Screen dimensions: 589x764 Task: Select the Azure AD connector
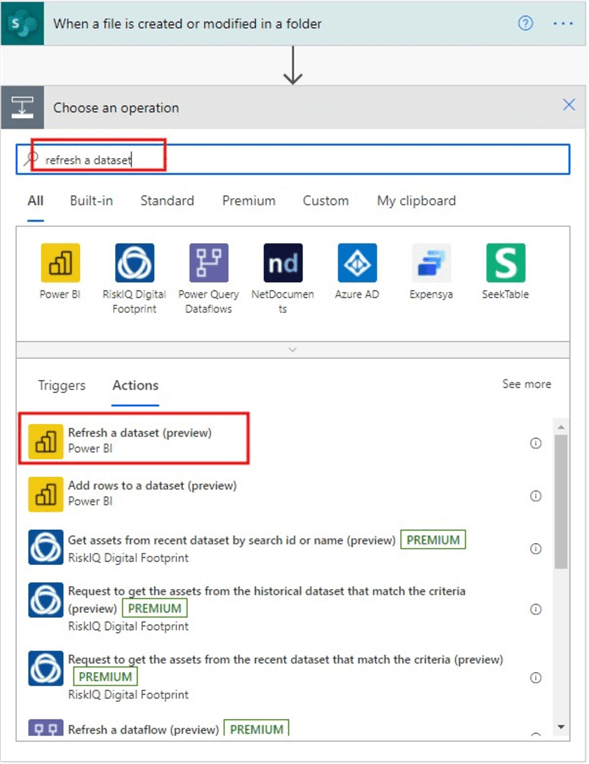[x=357, y=263]
